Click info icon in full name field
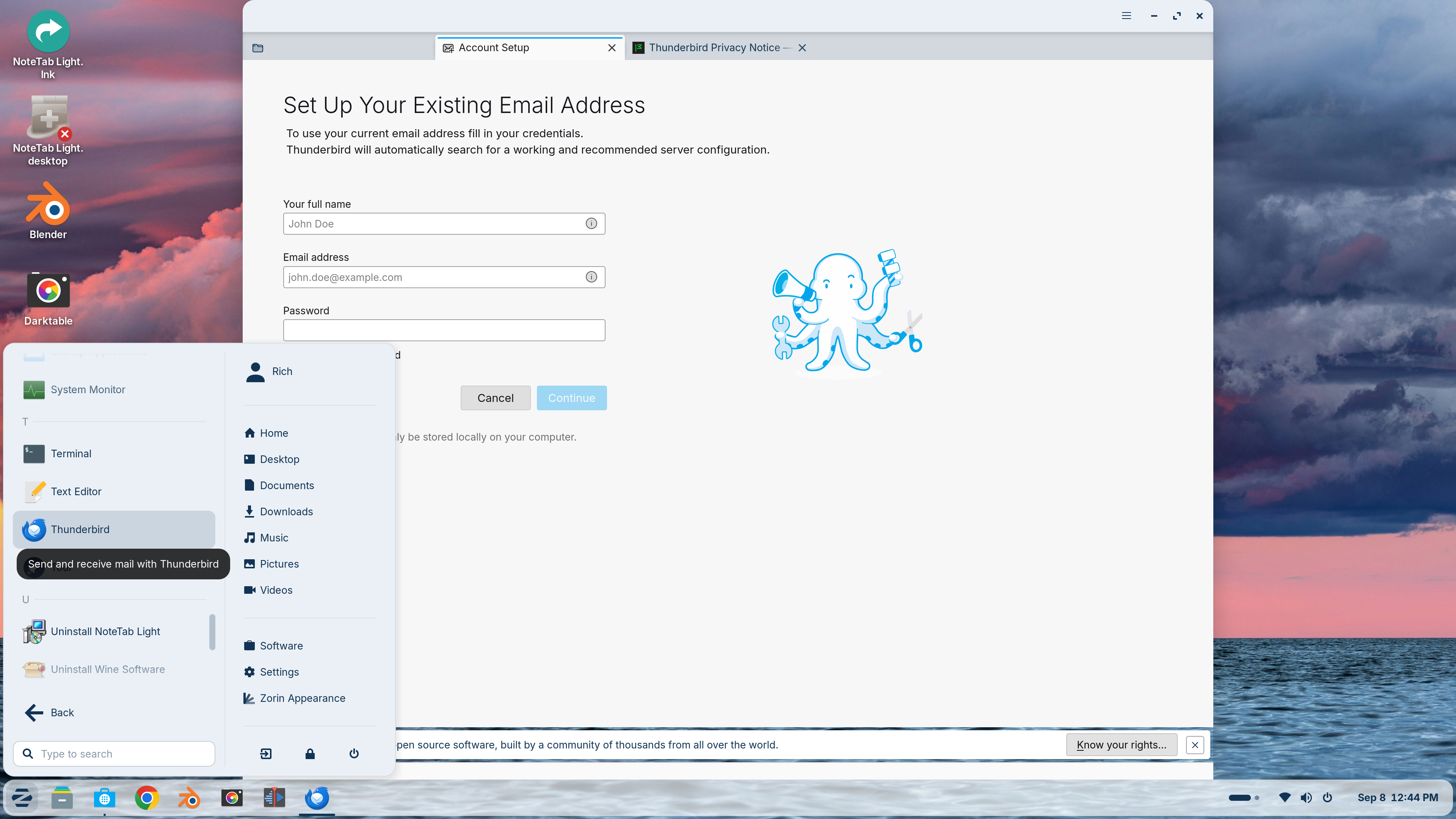The image size is (1456, 819). tap(591, 224)
